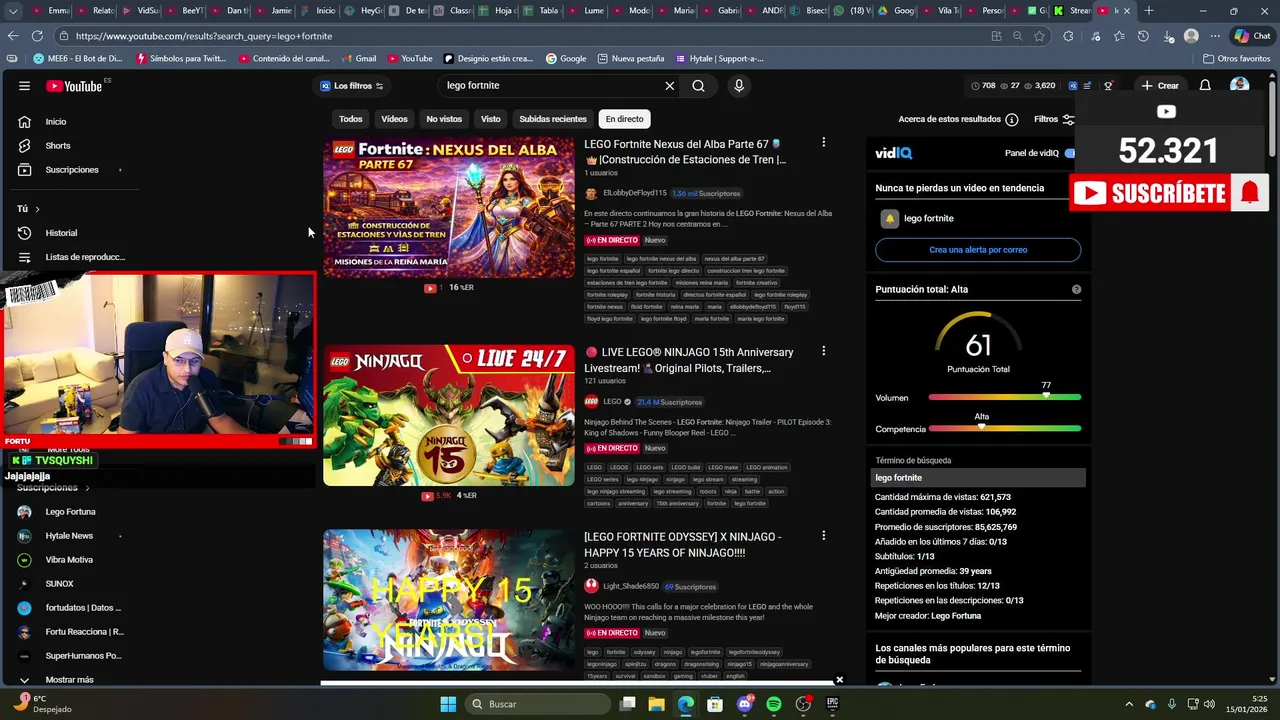Clear the search box with the X
This screenshot has height=720, width=1280.
(670, 86)
